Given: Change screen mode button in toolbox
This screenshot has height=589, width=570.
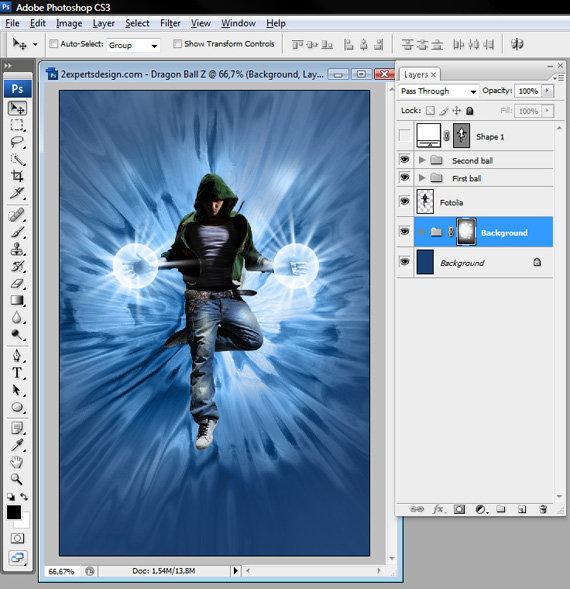Looking at the screenshot, I should click(17, 558).
